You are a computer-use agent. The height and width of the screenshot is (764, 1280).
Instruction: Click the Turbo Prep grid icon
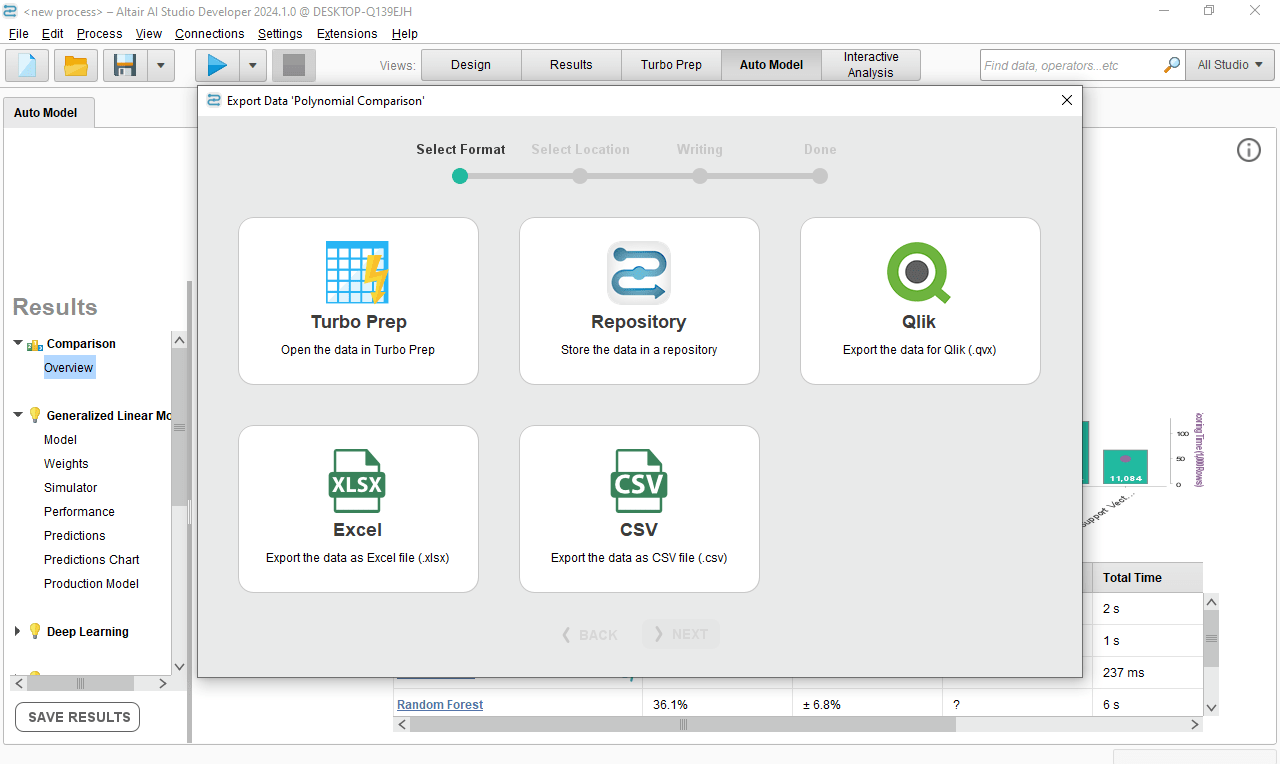(x=357, y=272)
